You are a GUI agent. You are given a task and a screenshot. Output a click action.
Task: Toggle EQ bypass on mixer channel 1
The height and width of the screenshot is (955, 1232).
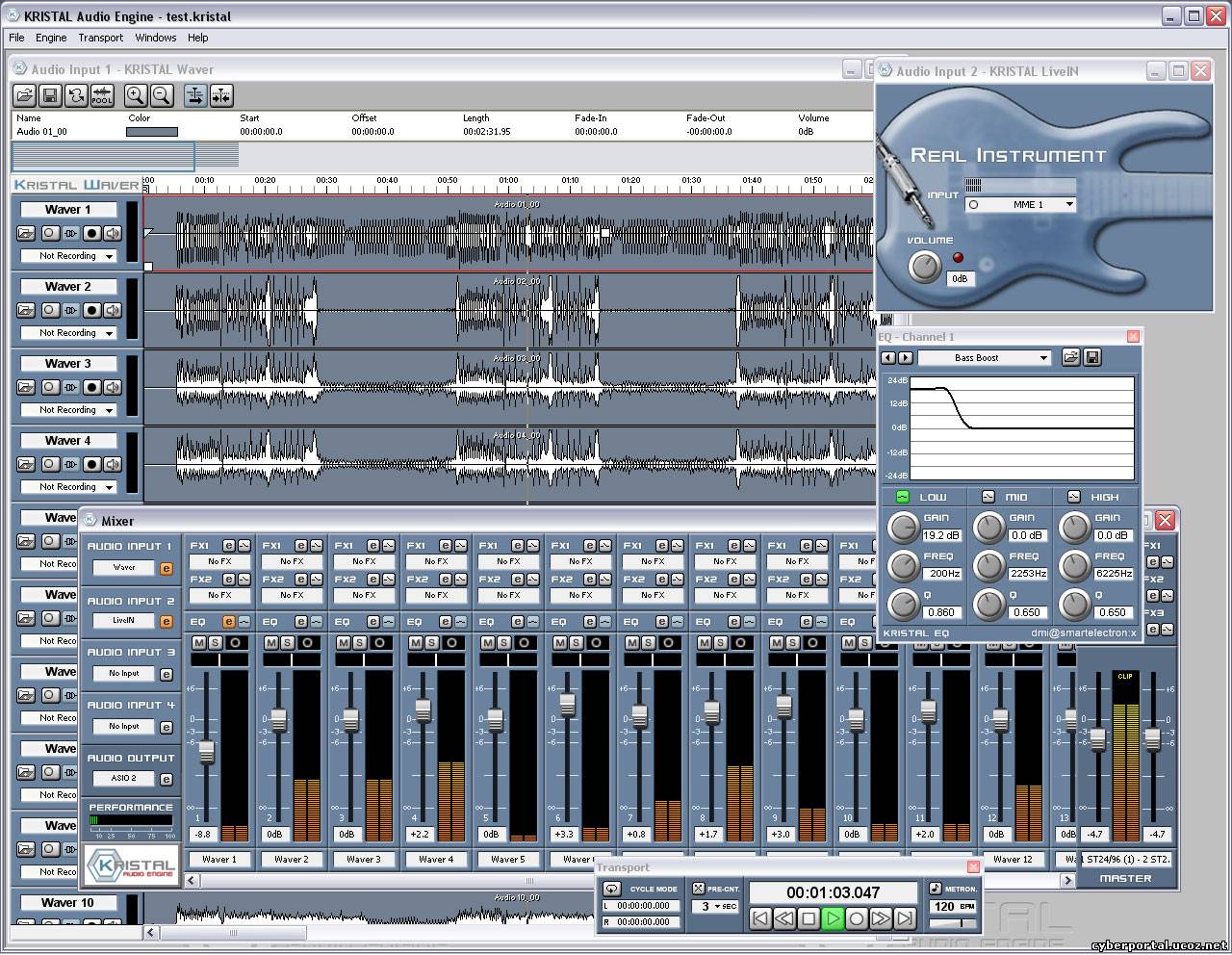244,622
